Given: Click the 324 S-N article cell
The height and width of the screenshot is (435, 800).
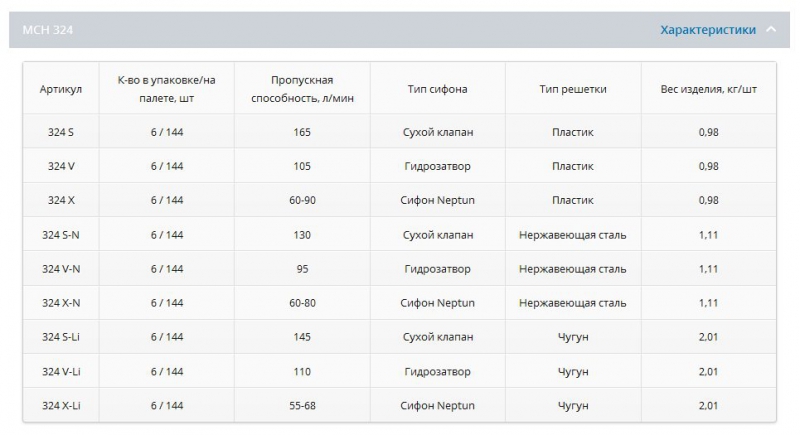Looking at the screenshot, I should coord(61,235).
